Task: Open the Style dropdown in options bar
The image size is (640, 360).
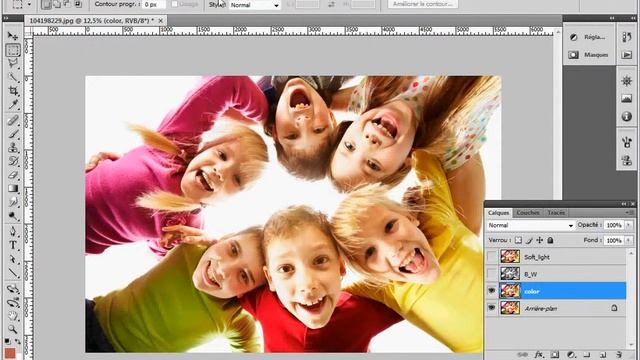Action: click(x=254, y=5)
